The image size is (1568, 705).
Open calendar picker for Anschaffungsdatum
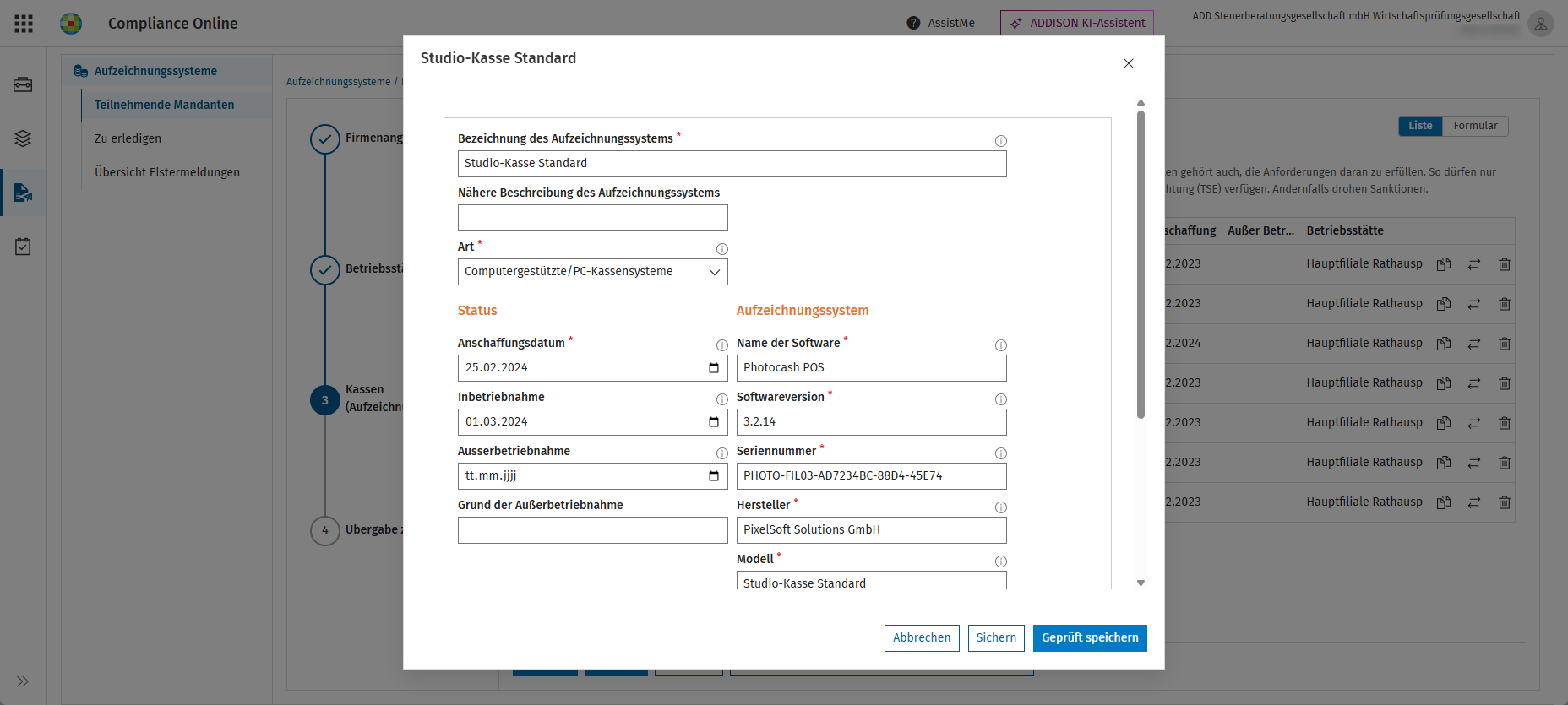714,368
